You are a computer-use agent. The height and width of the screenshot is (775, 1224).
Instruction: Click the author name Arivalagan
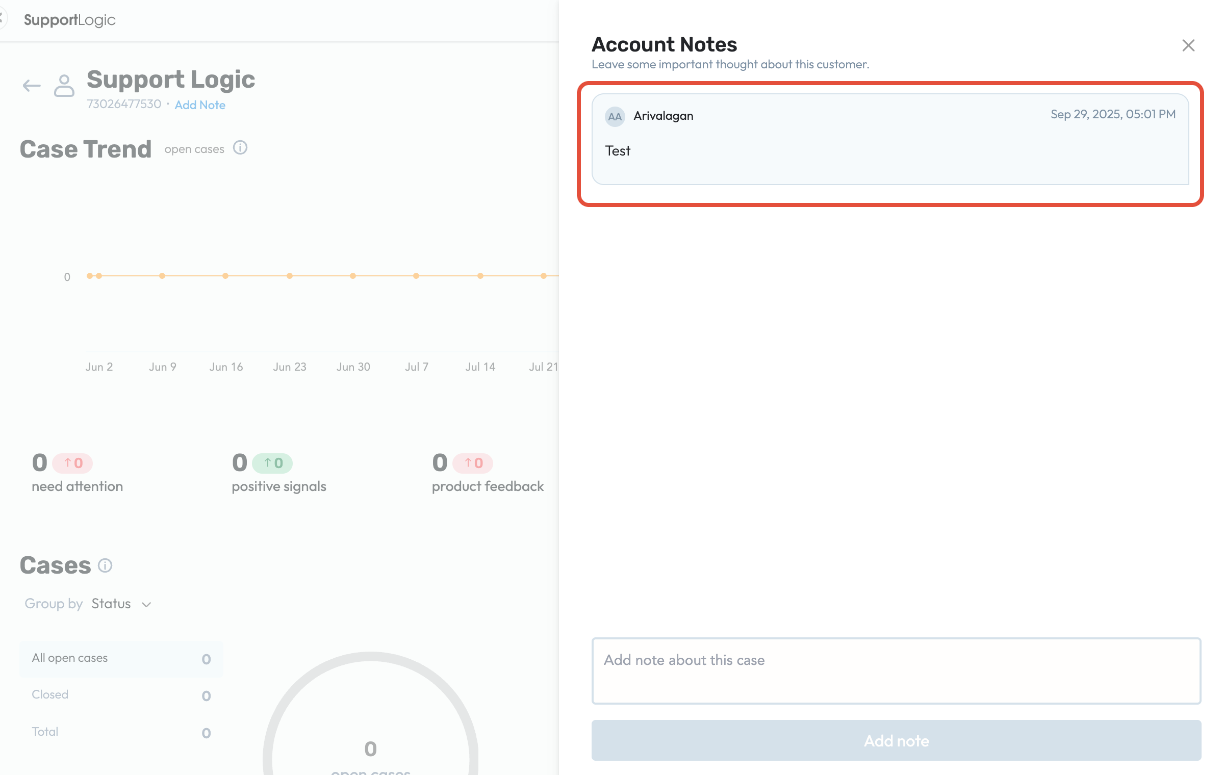[663, 116]
